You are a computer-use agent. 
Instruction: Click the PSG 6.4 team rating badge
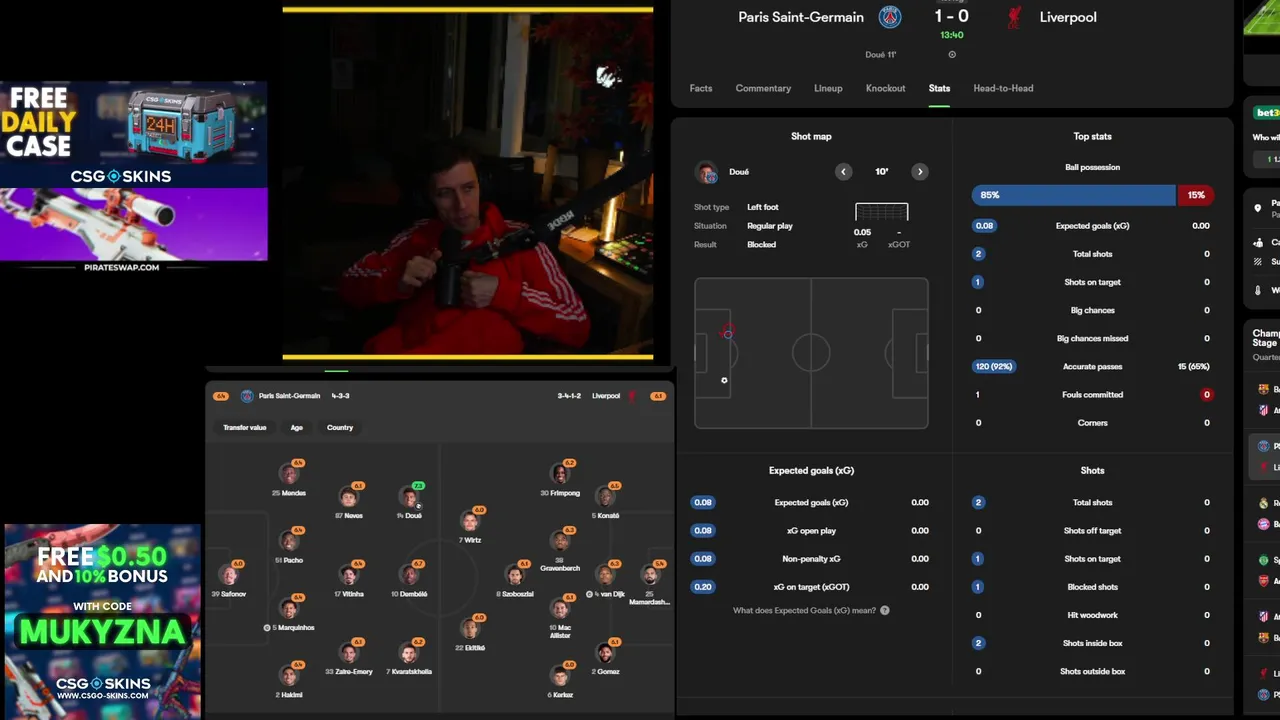(x=221, y=396)
